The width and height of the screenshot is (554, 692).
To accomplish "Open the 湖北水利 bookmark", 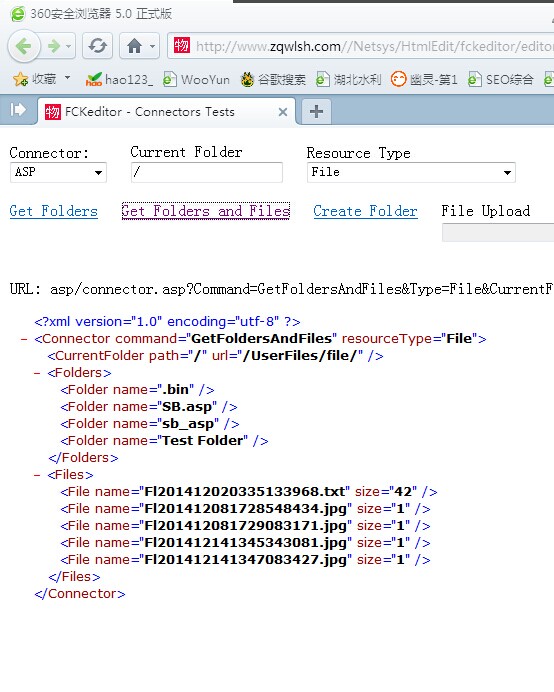I will click(x=348, y=79).
